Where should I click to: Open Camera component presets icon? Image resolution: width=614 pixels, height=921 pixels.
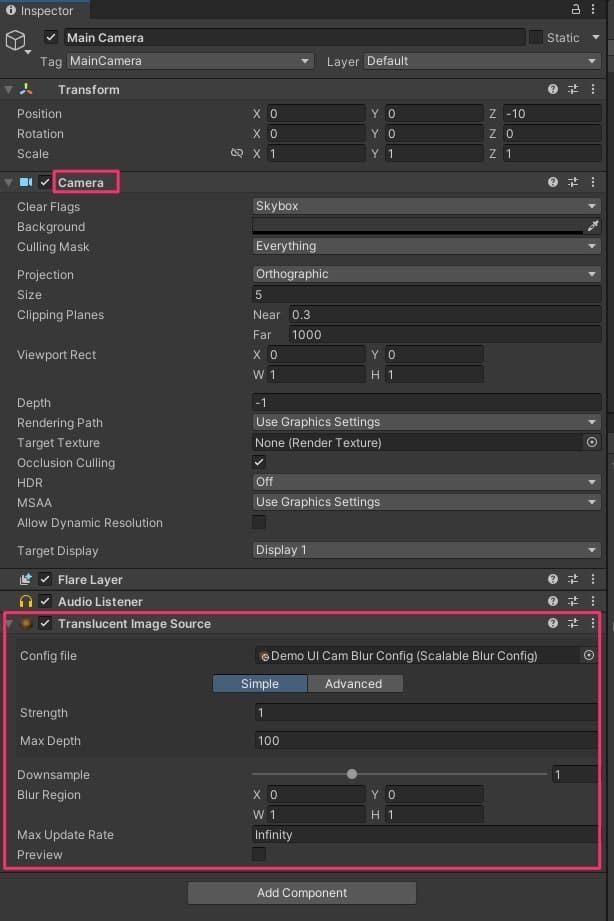tap(573, 182)
